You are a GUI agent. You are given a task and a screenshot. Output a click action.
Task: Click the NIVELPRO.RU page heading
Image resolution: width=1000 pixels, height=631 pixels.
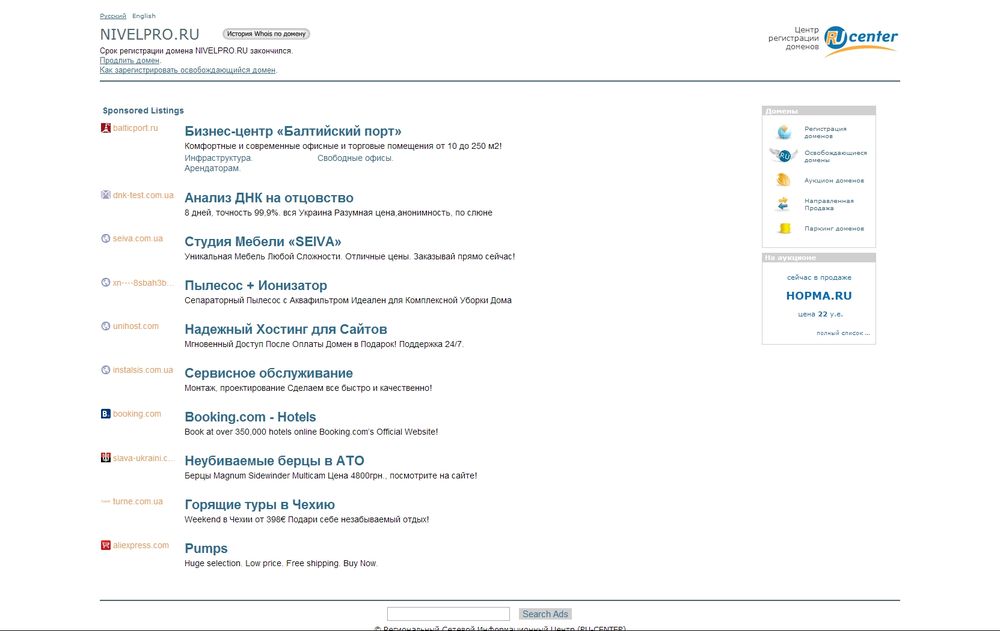pyautogui.click(x=149, y=34)
